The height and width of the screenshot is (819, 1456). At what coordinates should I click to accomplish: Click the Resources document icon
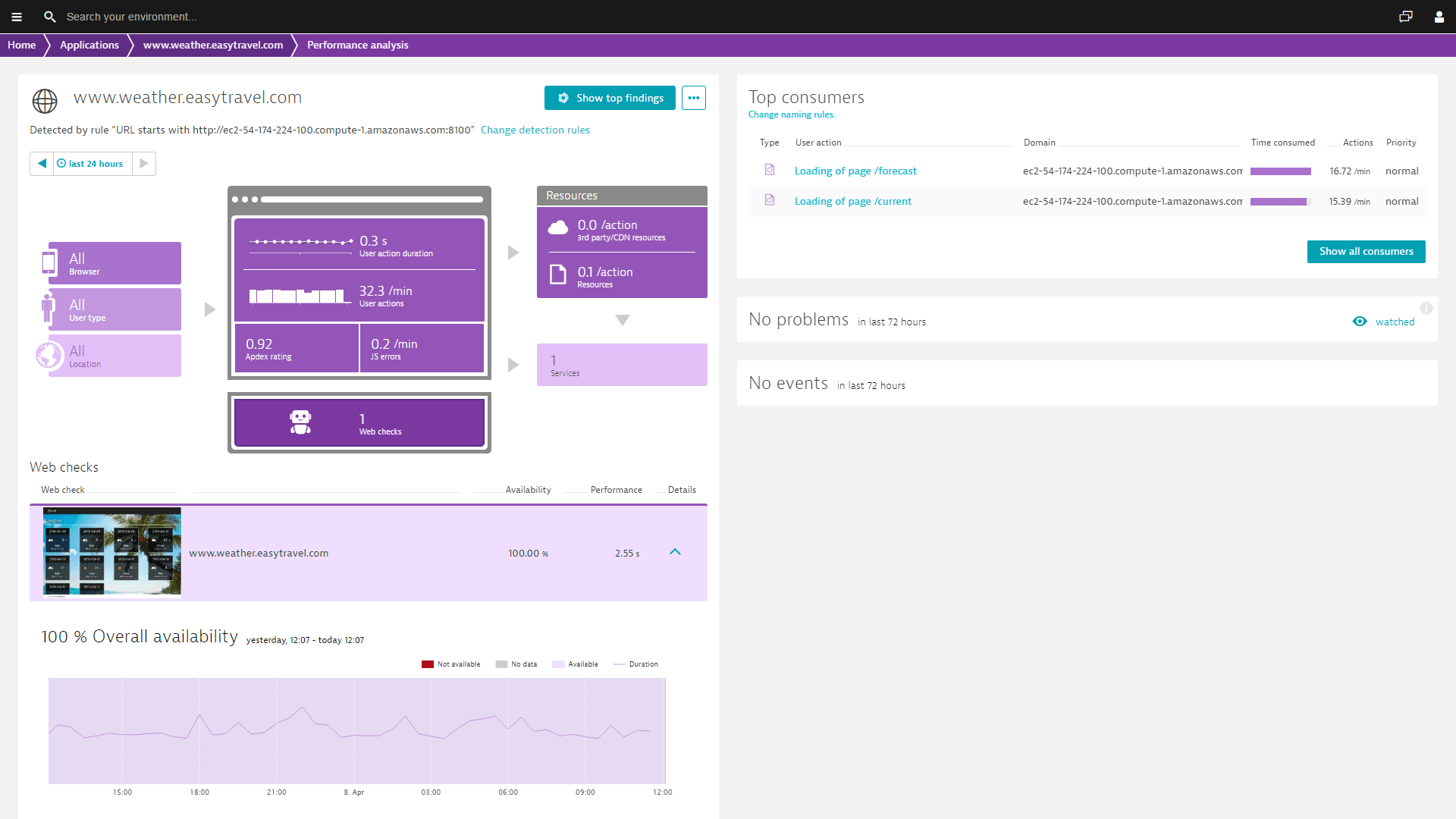click(x=558, y=275)
